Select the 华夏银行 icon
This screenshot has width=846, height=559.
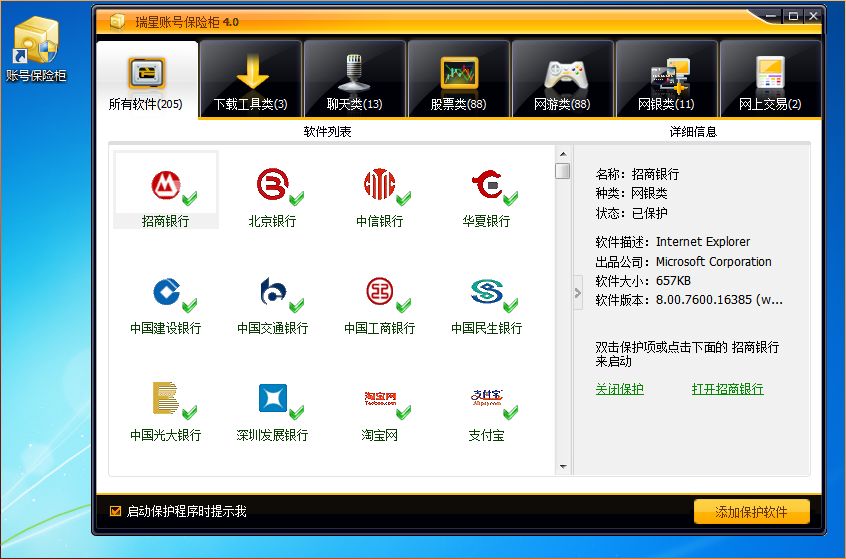tap(487, 185)
